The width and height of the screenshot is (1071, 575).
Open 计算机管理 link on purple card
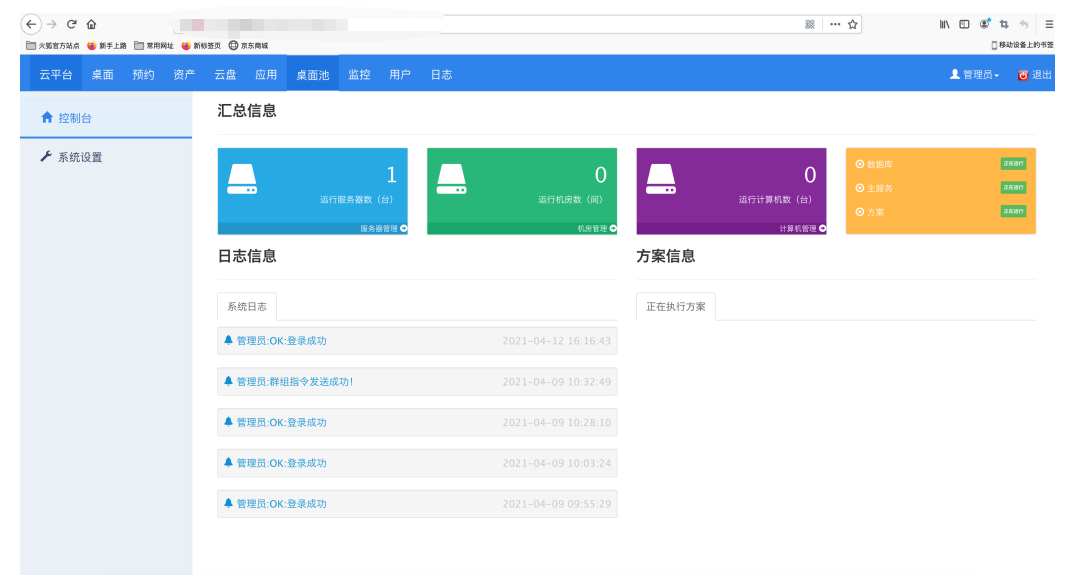coord(798,228)
